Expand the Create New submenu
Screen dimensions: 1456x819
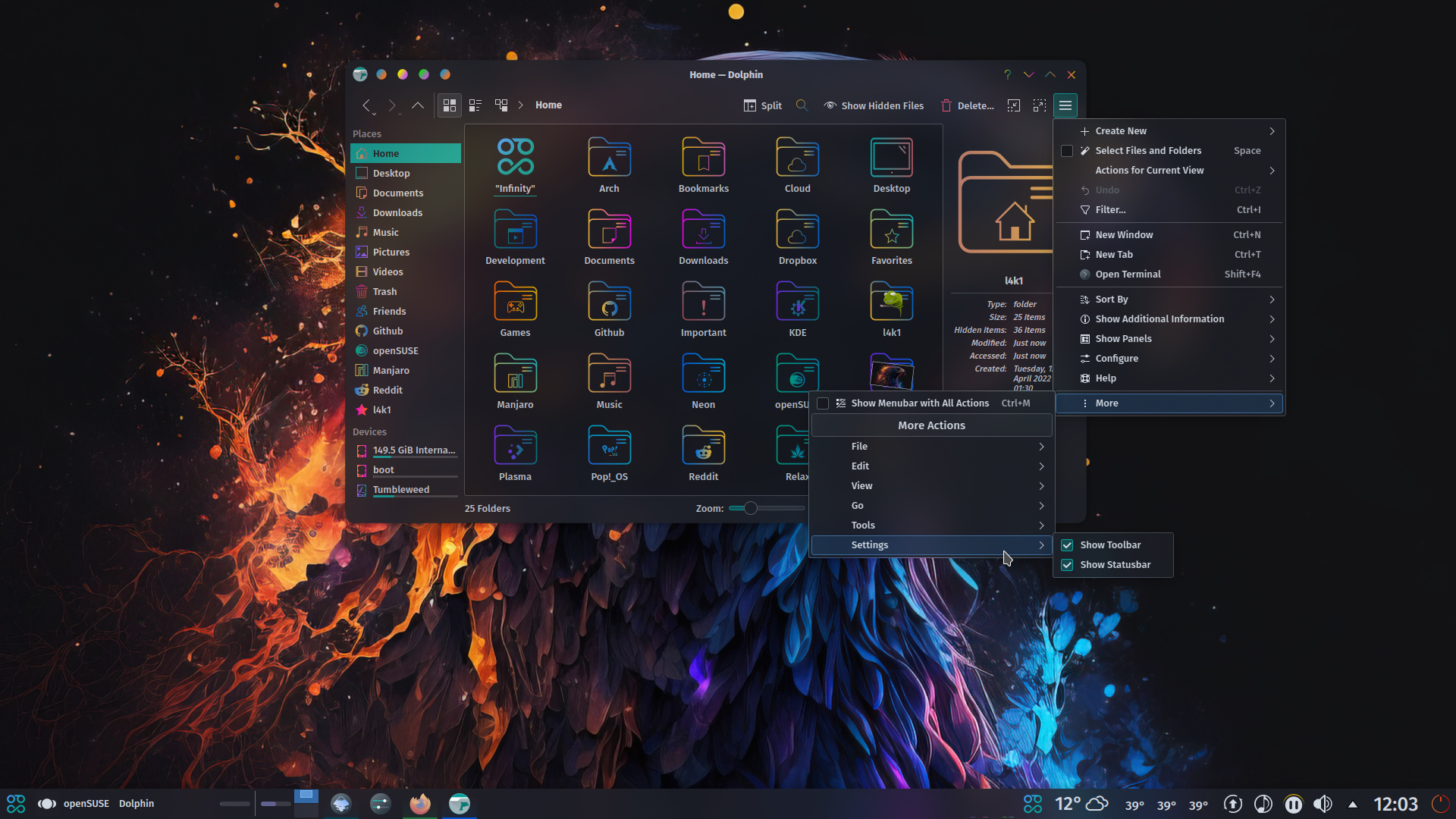coord(1169,131)
